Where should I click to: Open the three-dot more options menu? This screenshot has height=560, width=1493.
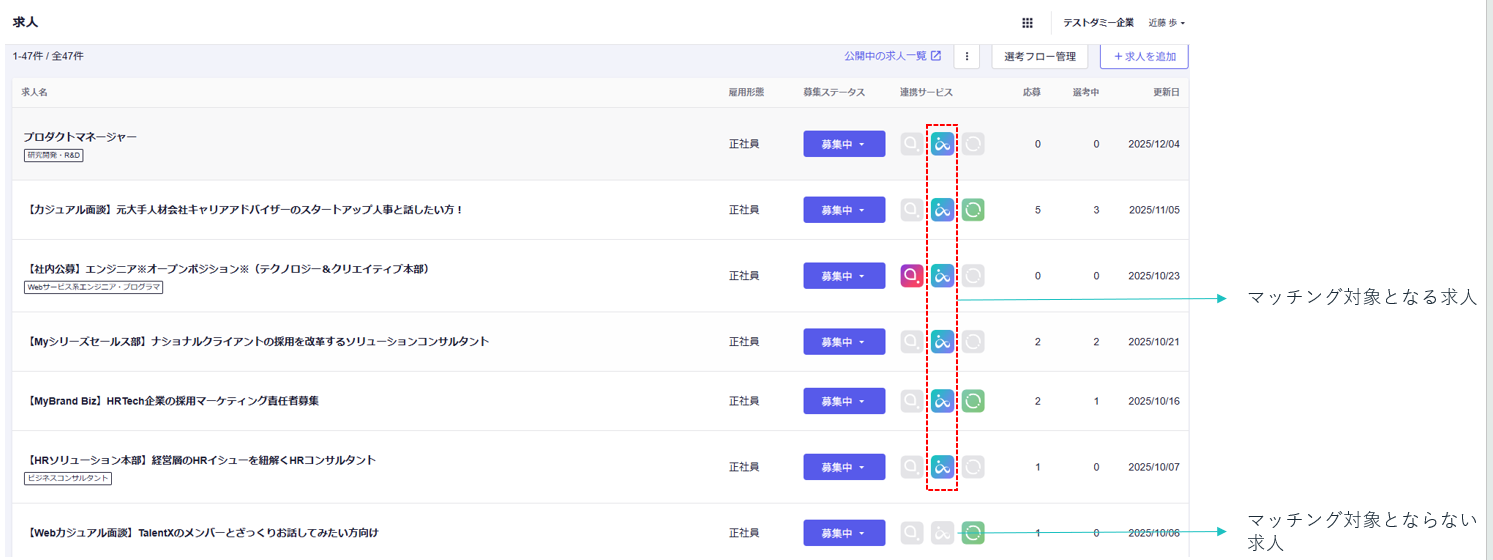point(966,57)
